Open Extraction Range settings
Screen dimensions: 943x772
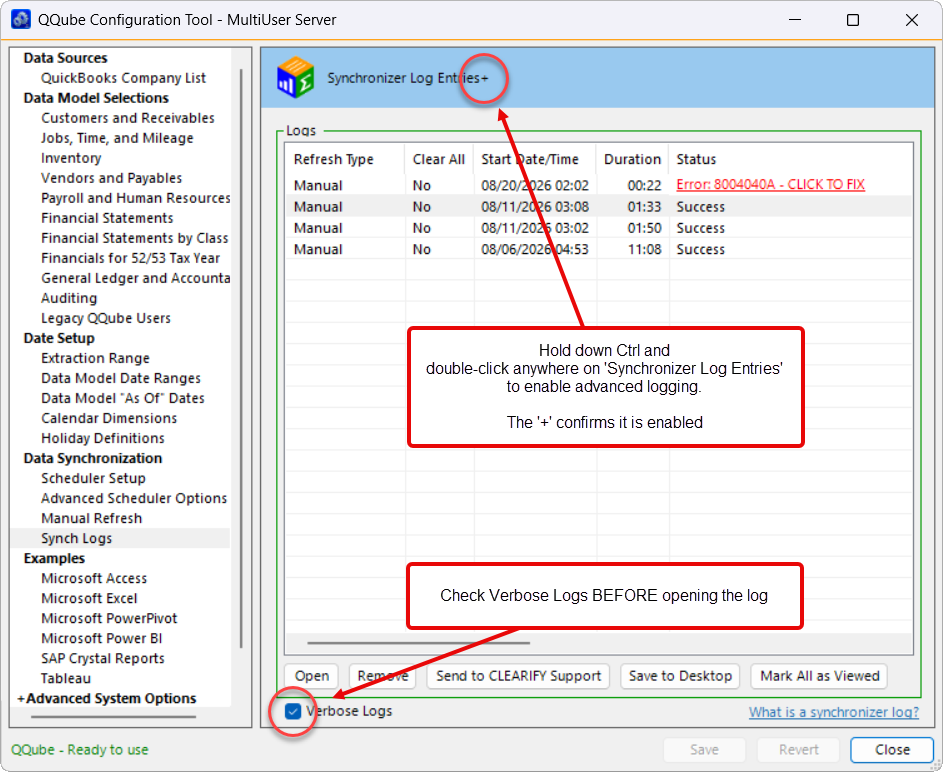(x=95, y=358)
